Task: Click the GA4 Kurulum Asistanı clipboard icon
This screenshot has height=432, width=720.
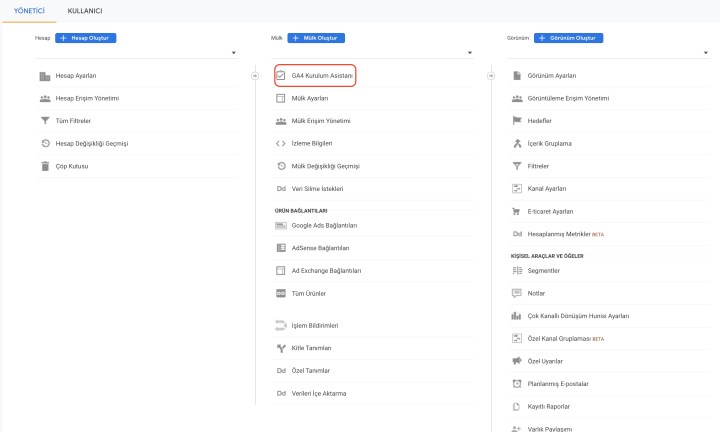Action: [281, 75]
